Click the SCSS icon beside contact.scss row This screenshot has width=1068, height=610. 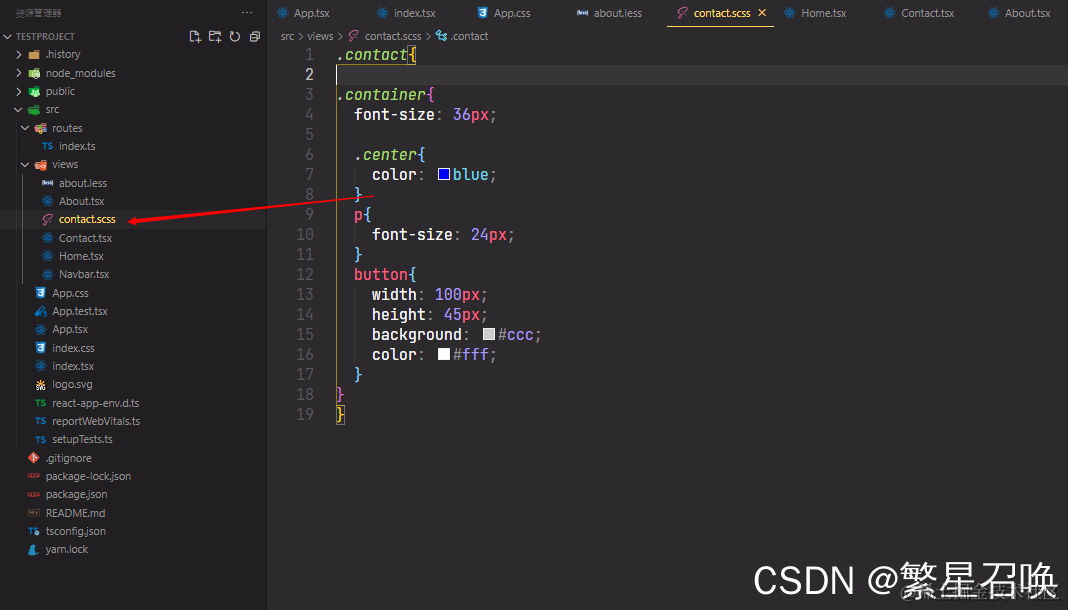(x=47, y=219)
